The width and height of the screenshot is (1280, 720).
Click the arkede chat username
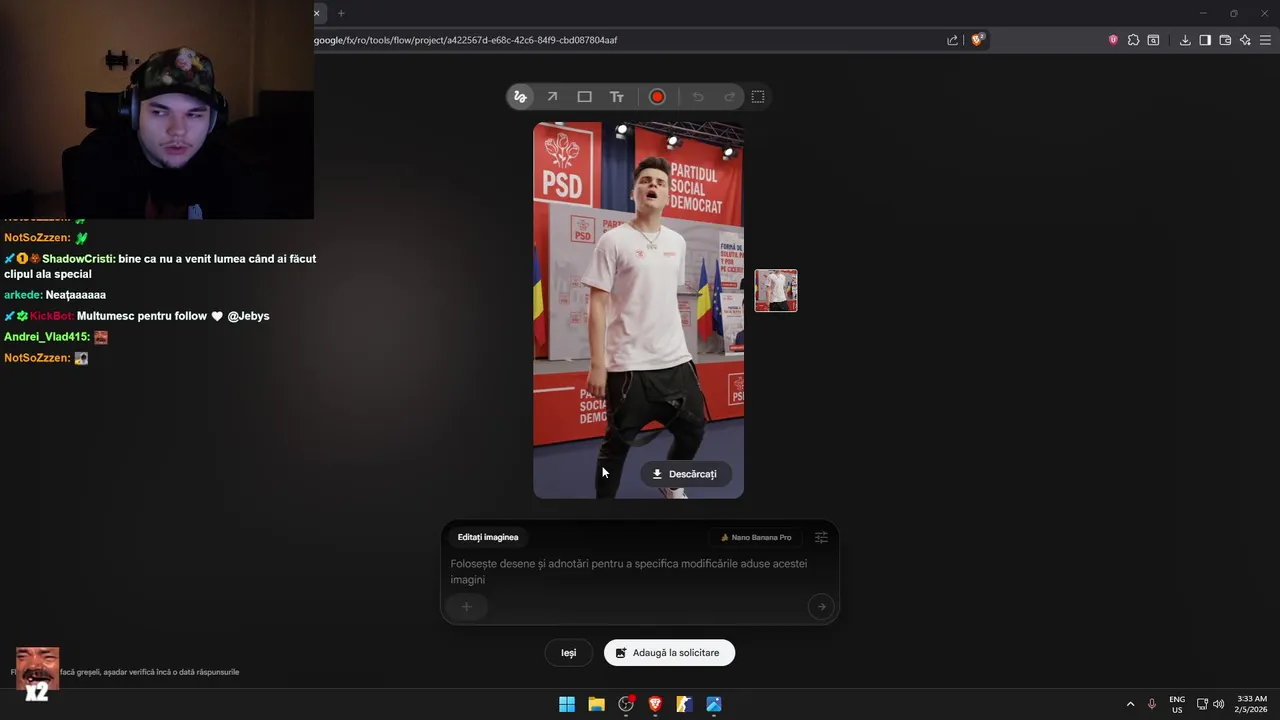pos(23,295)
